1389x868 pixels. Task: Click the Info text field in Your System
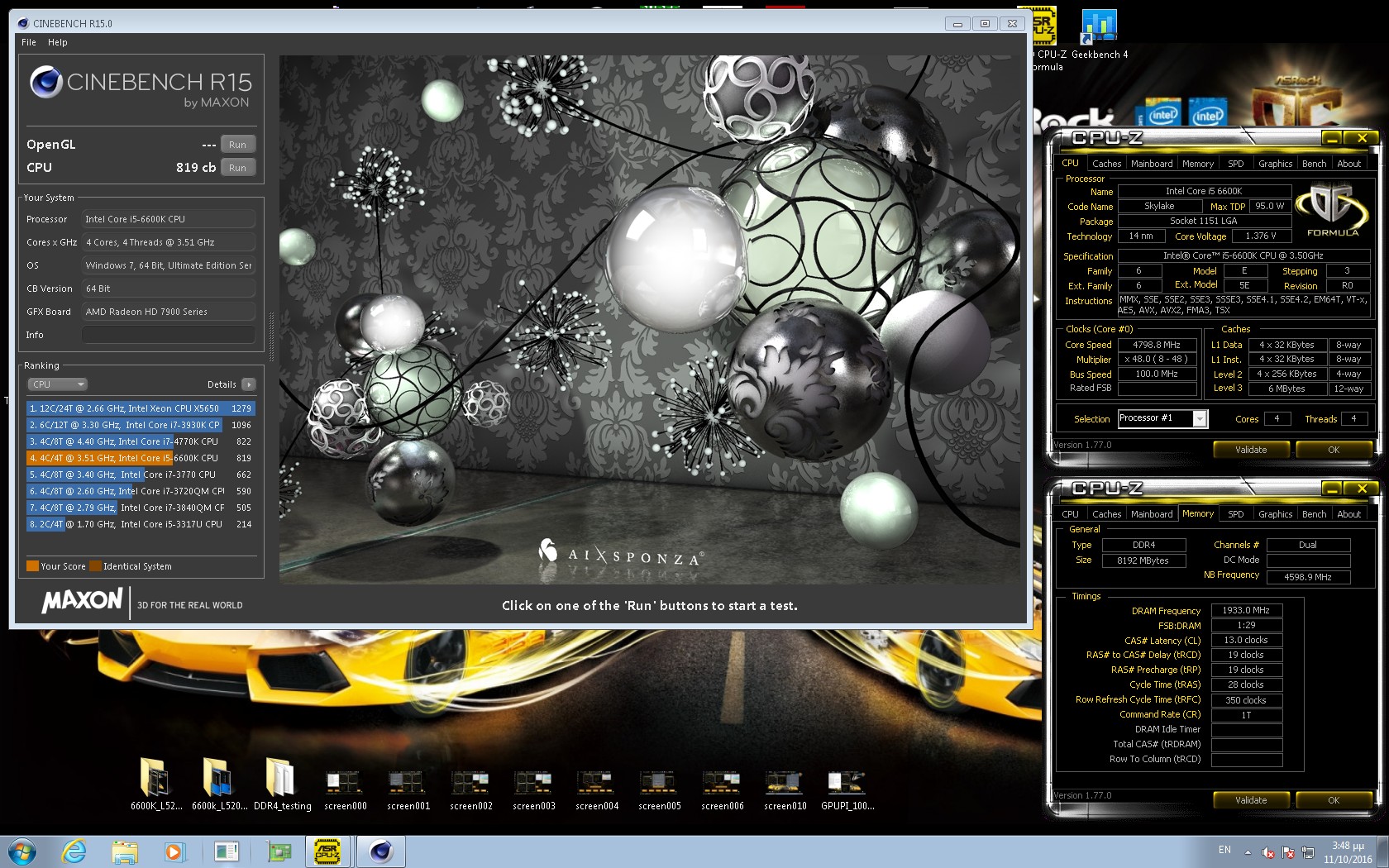click(x=168, y=335)
